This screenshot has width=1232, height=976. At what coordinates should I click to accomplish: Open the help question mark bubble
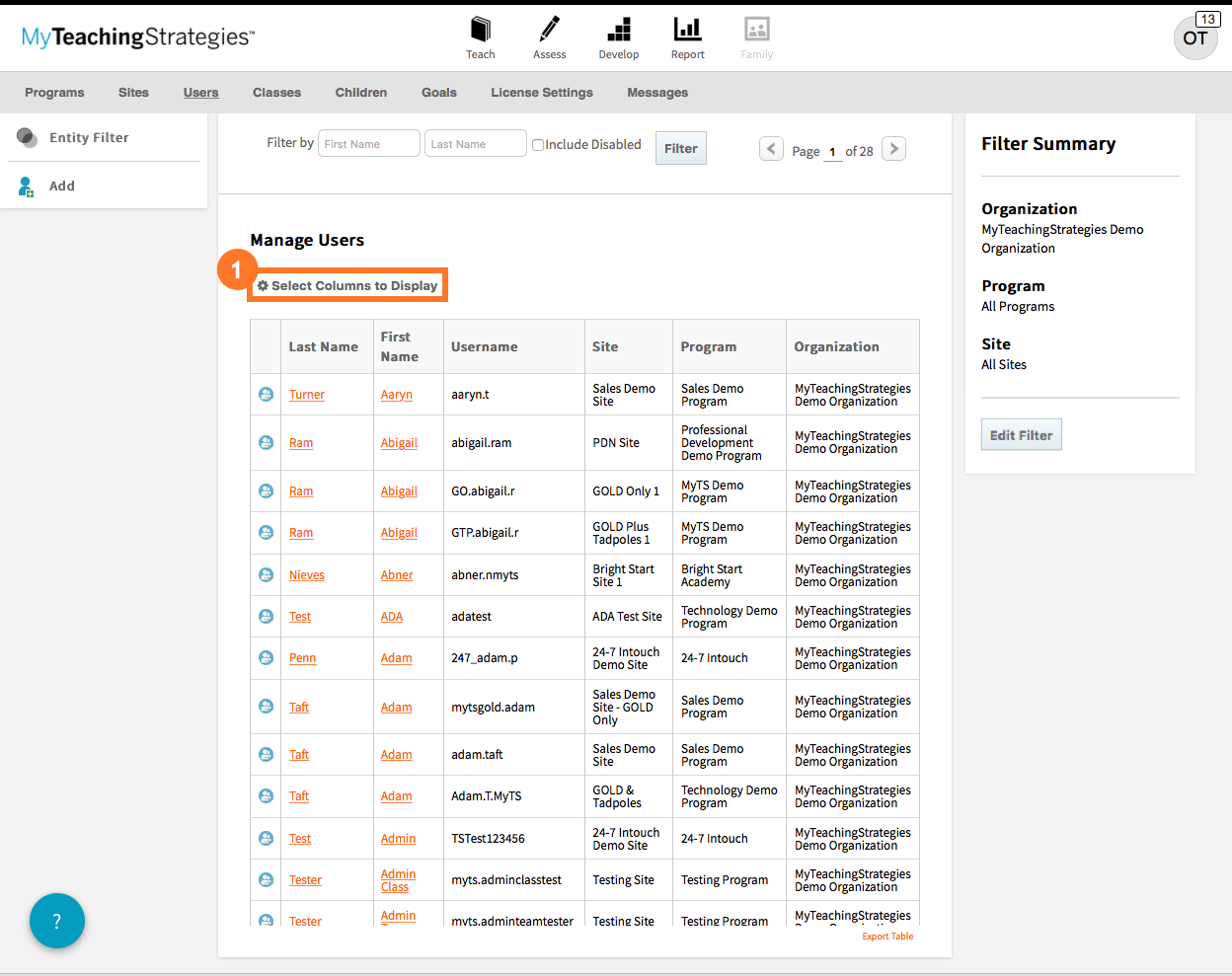pyautogui.click(x=56, y=920)
